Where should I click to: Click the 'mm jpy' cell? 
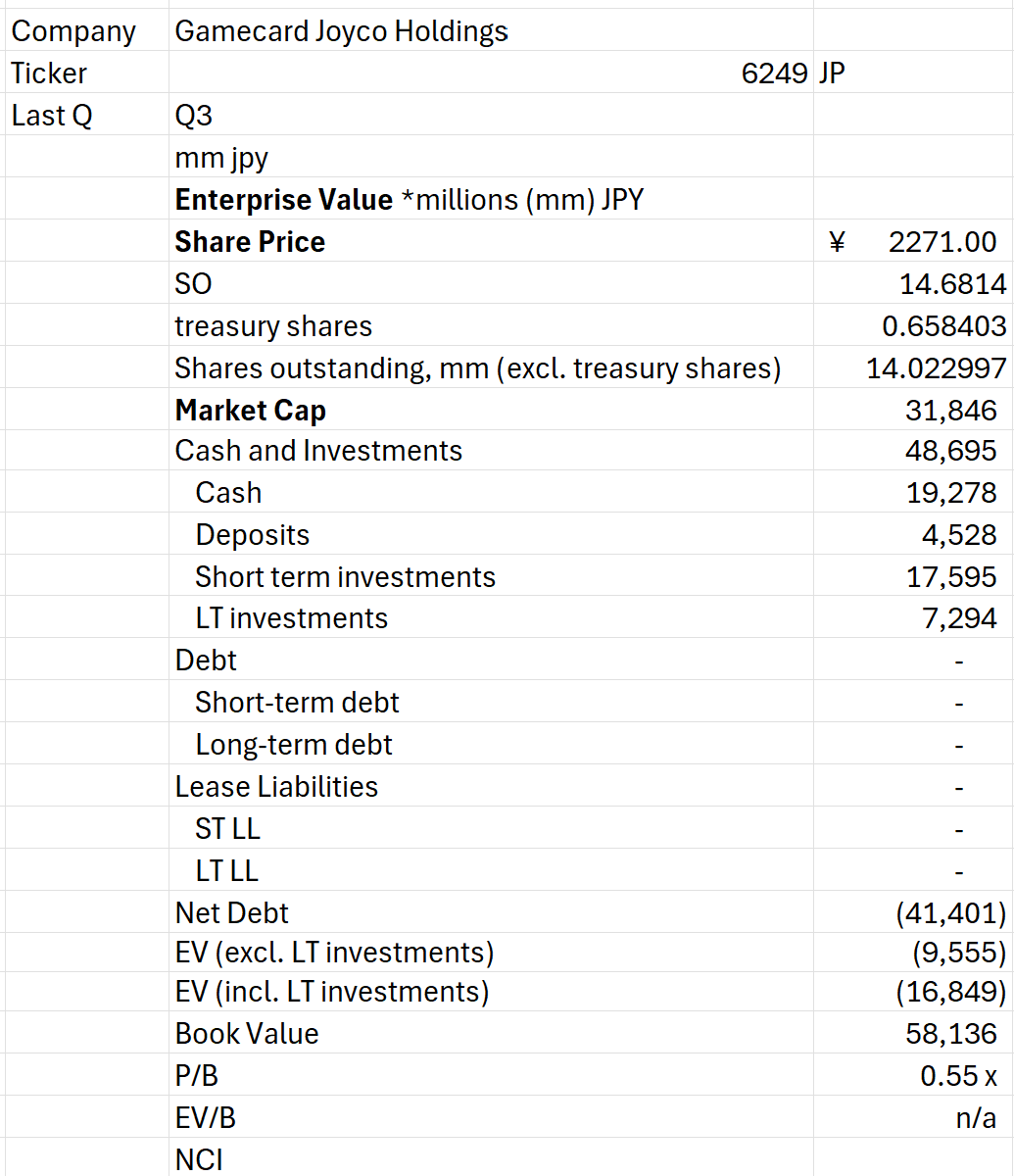[221, 158]
